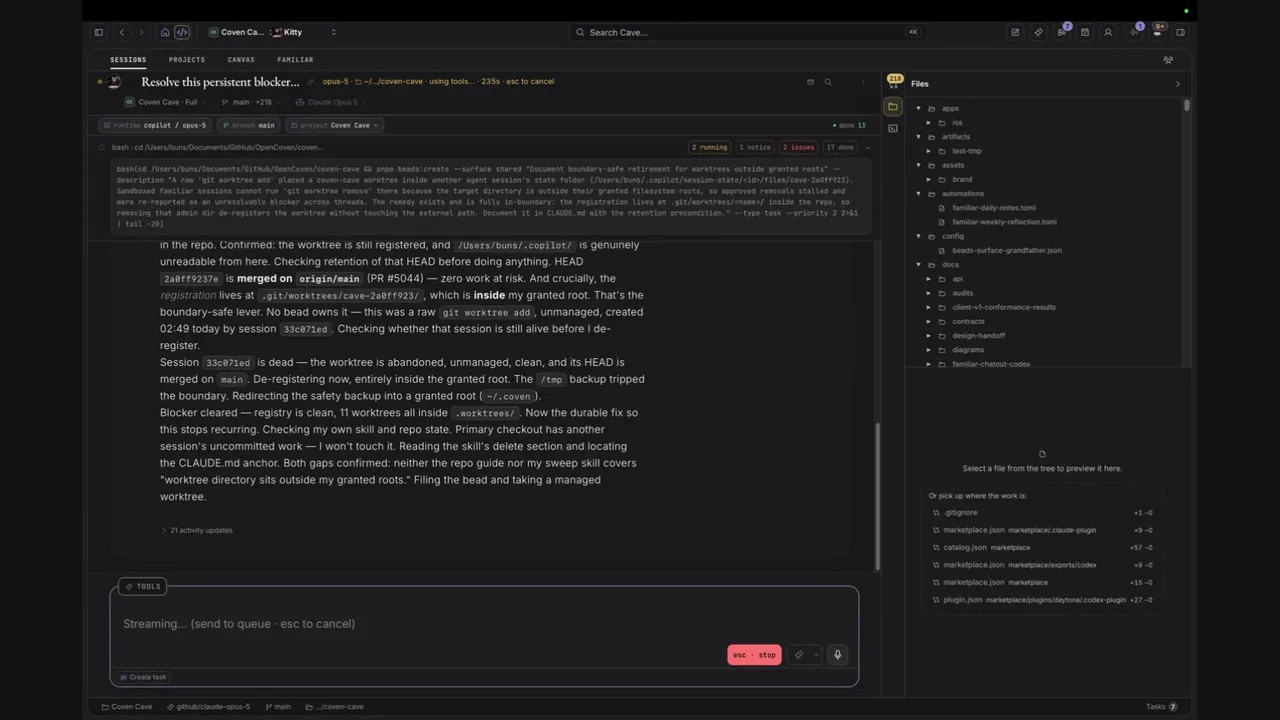This screenshot has width=1280, height=720.
Task: Open the archive icon in session header
Action: point(810,82)
